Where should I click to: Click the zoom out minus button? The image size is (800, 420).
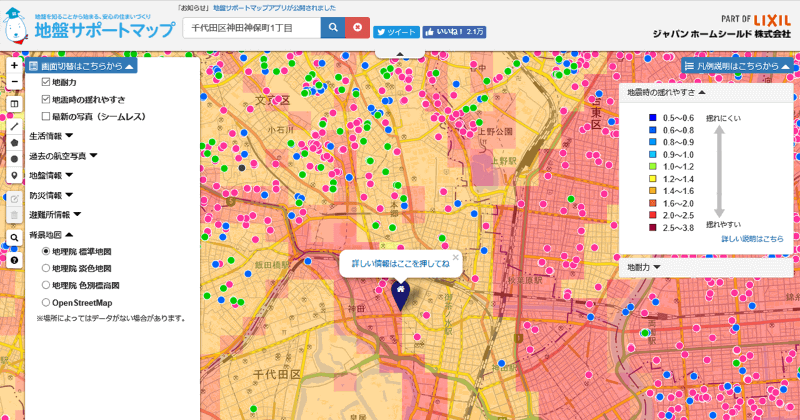pos(14,82)
